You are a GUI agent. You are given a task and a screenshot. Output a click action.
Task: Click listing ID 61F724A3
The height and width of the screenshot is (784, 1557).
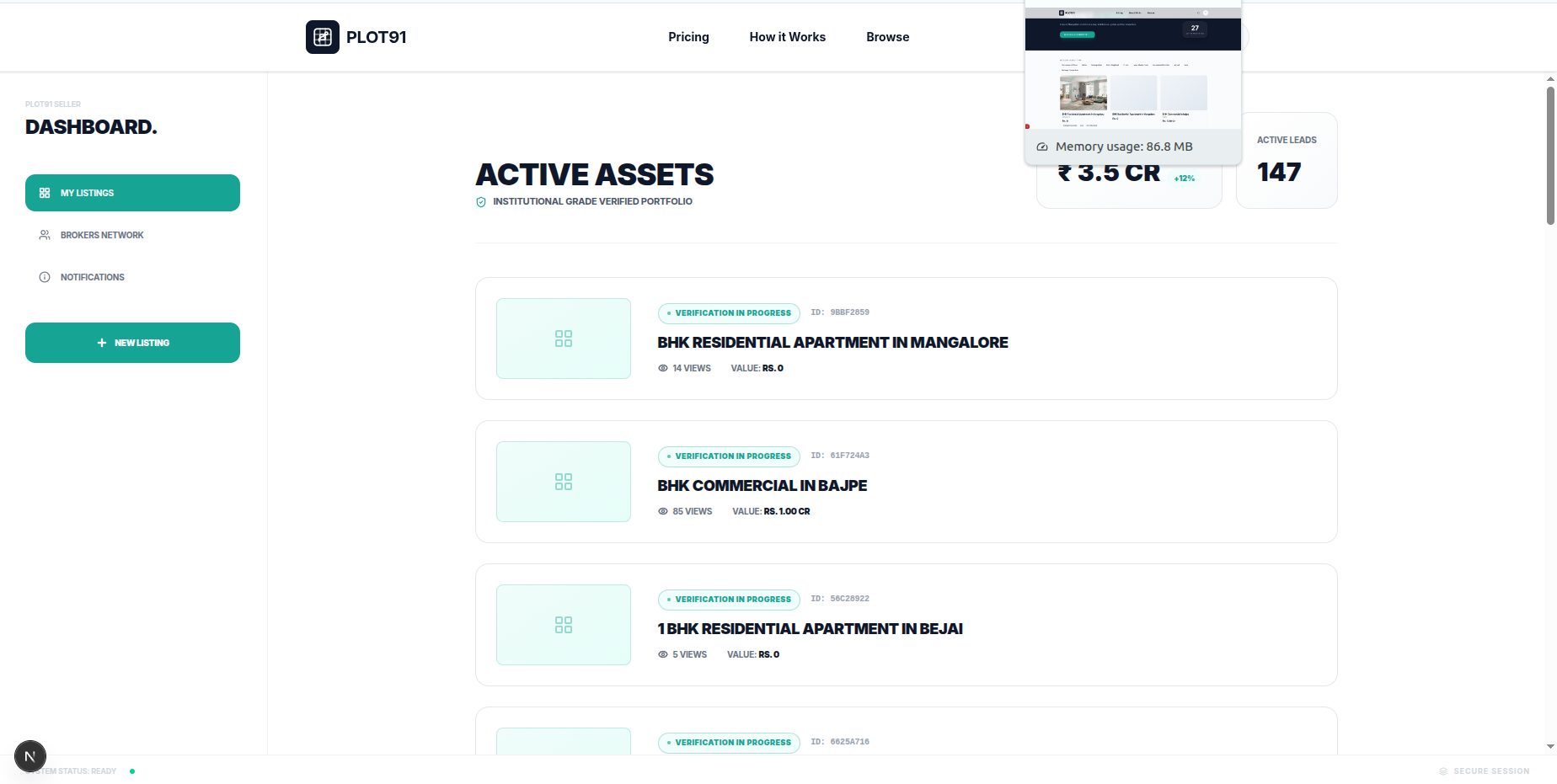(840, 456)
